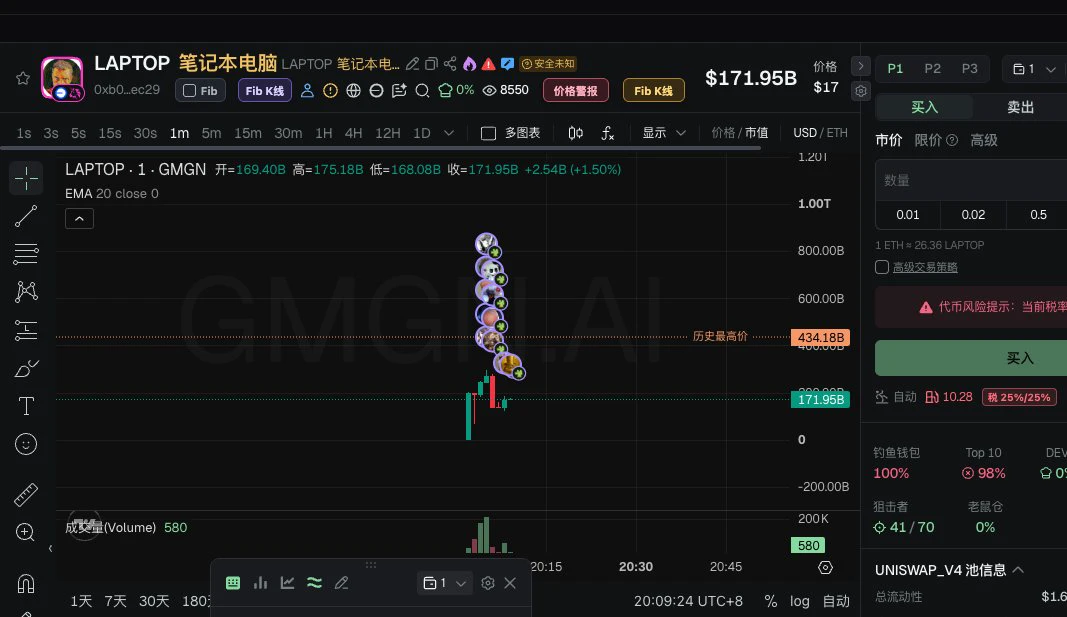Screen dimensions: 1067x617
Task: Select the crosshair cursor tool
Action: click(x=26, y=178)
